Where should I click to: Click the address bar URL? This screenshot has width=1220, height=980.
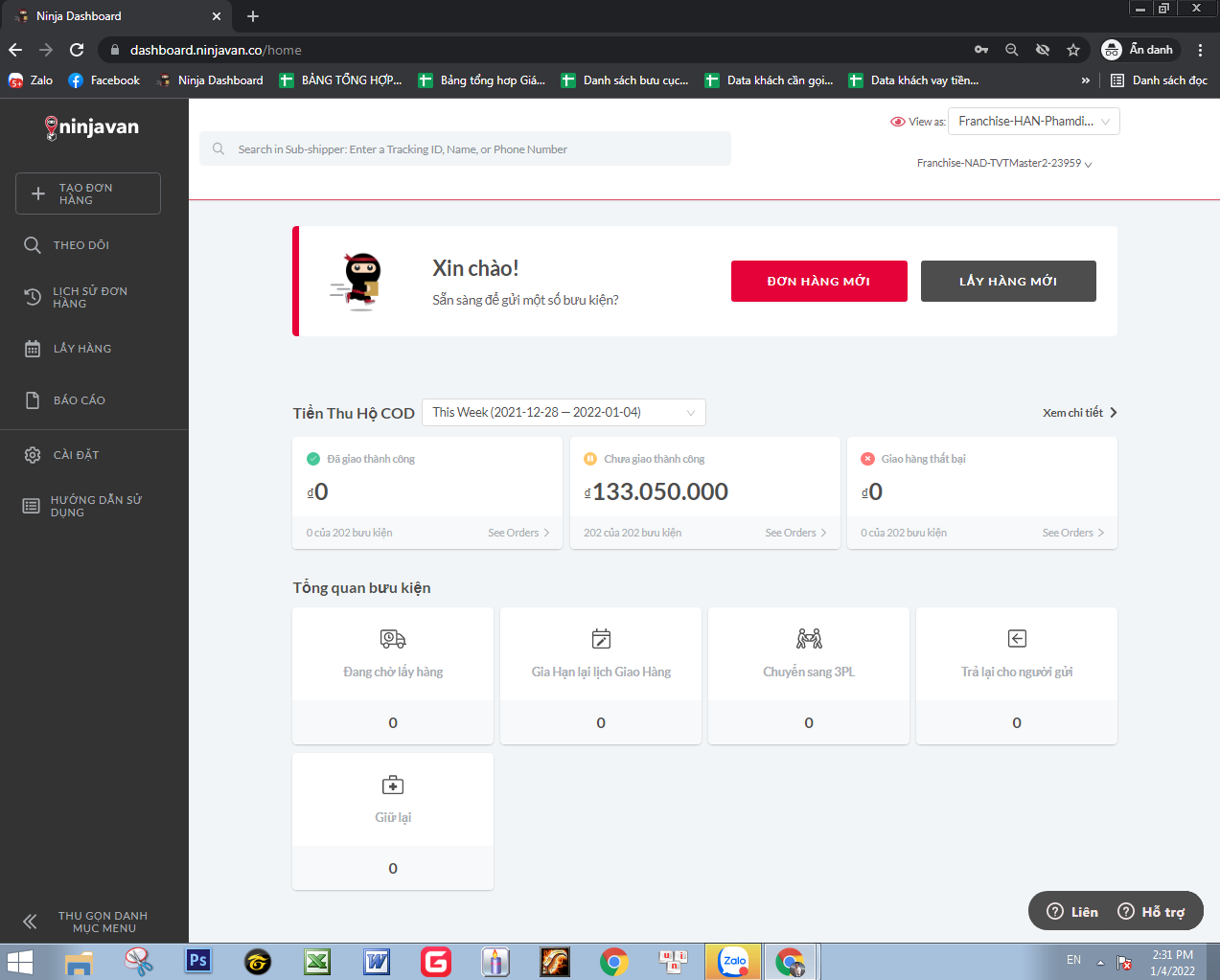216,50
